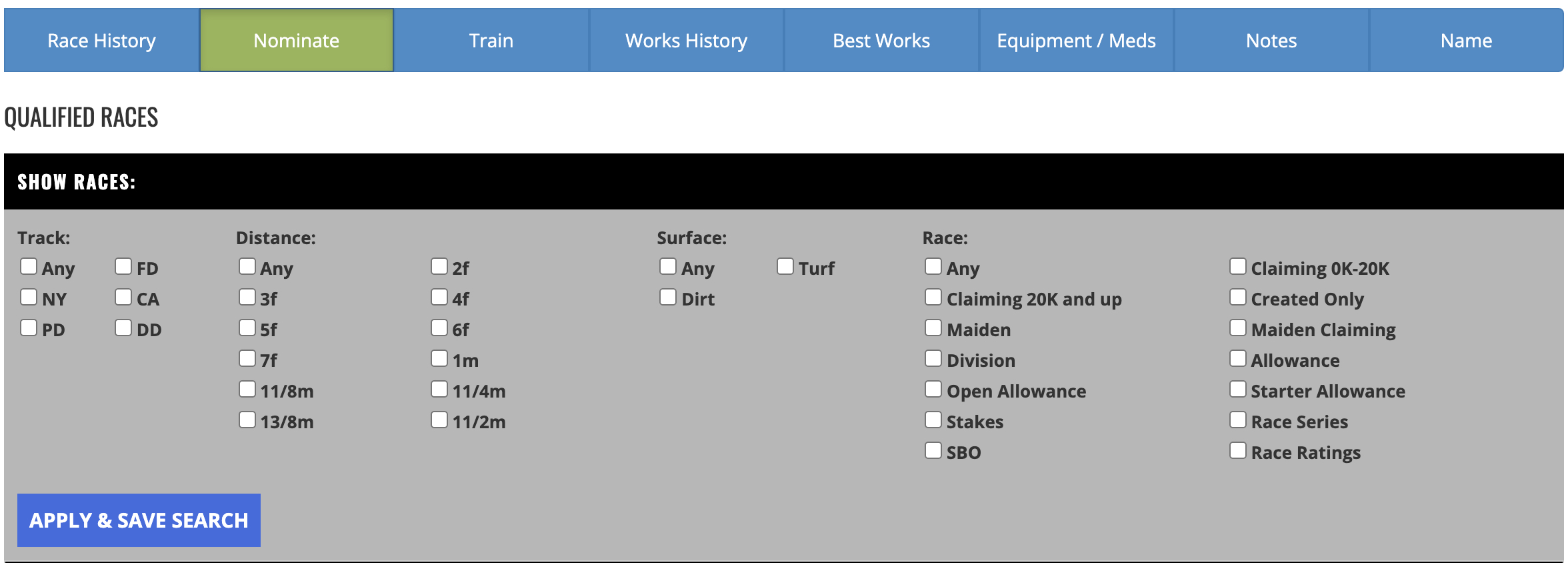Select the Starter Allowance checkbox
Screen dimensions: 1568x563
tap(1238, 390)
